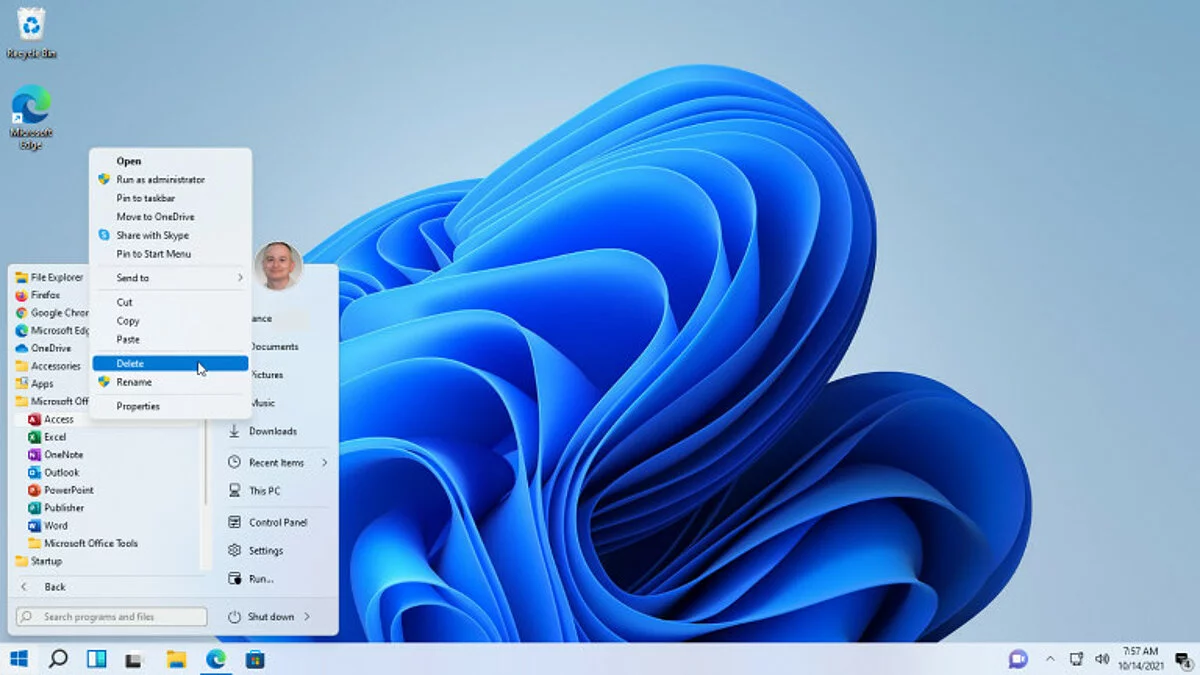Select Properties from the context menu
This screenshot has width=1200, height=675.
tap(138, 406)
